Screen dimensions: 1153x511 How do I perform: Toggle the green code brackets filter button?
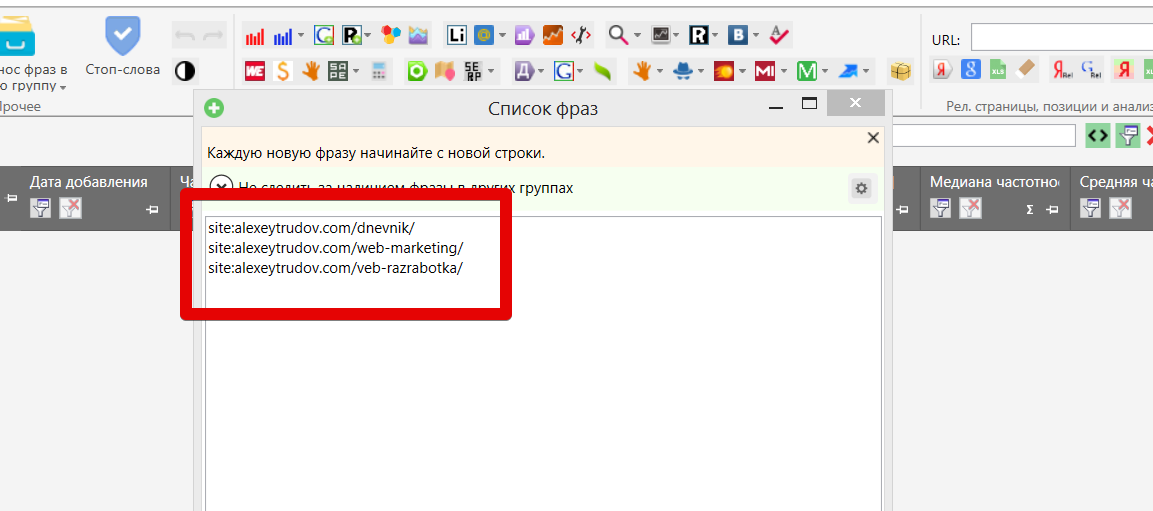point(1098,136)
